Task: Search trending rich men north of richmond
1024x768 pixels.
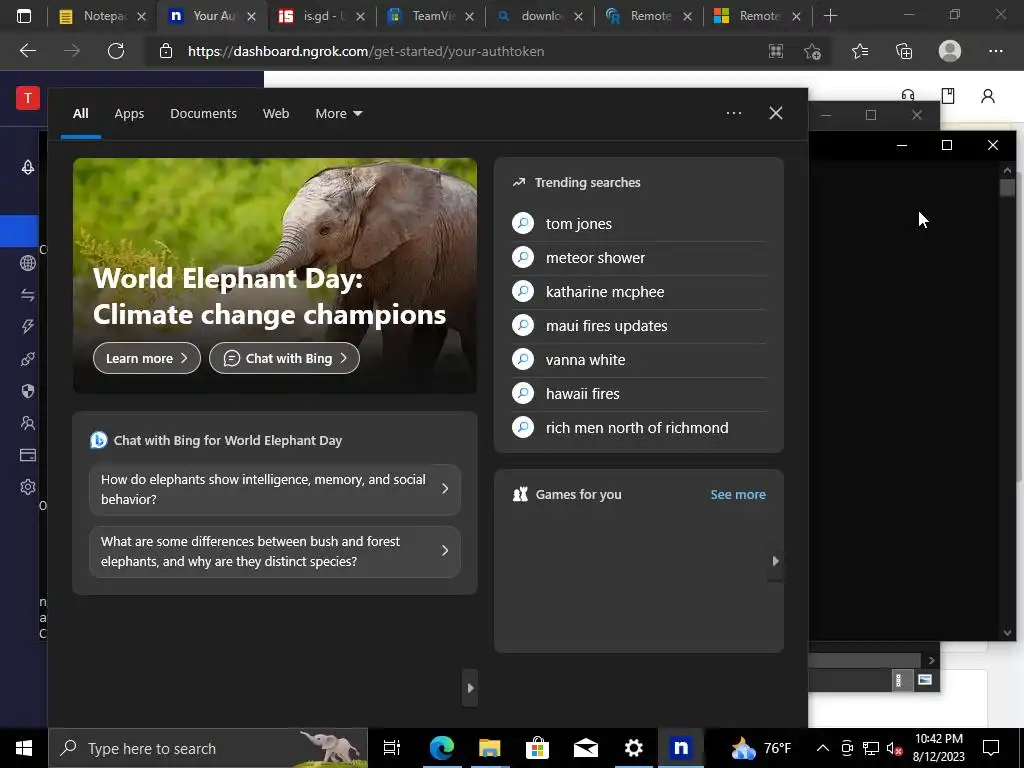Action: [639, 428]
